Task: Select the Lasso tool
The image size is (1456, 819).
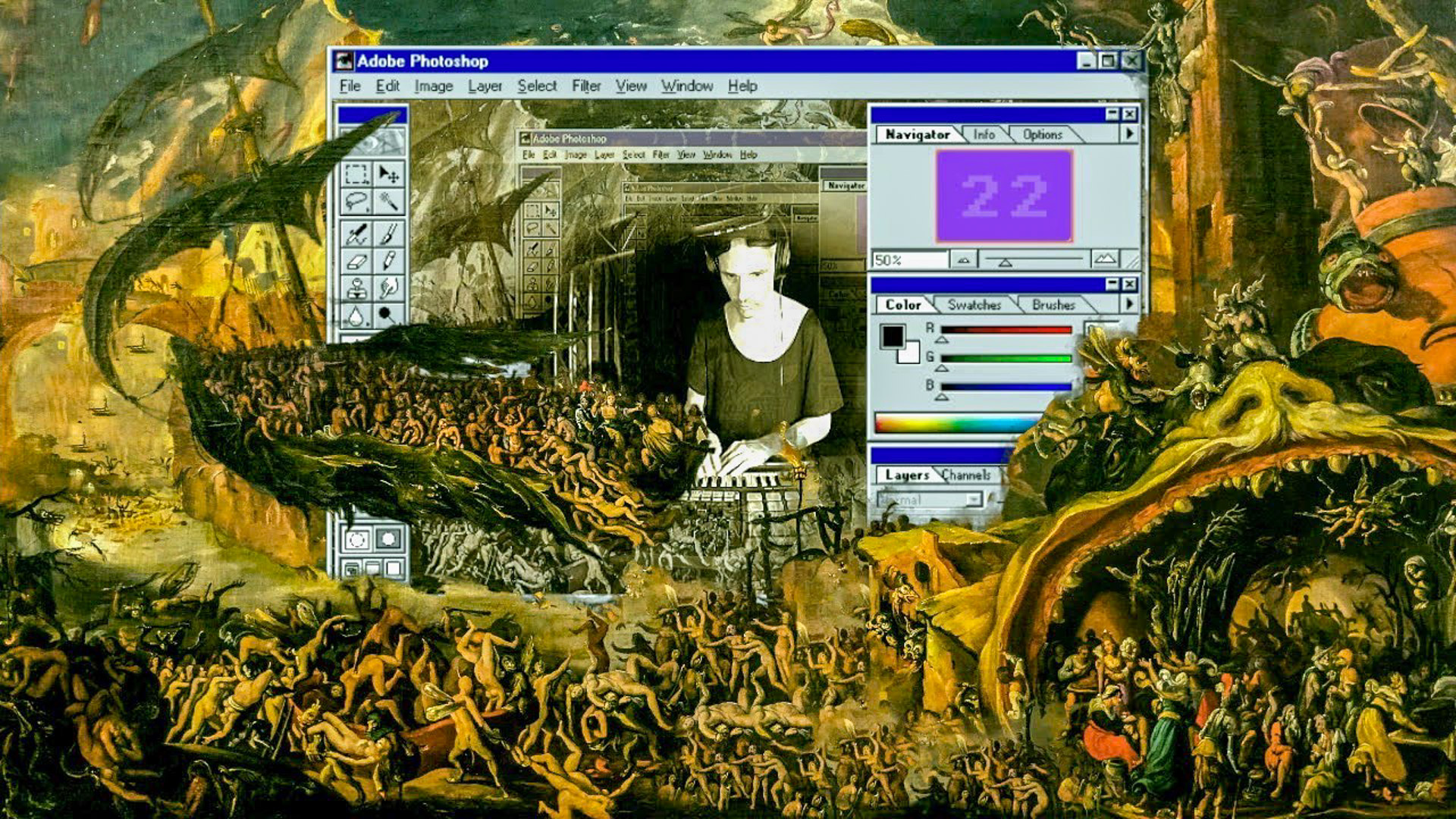Action: (356, 202)
